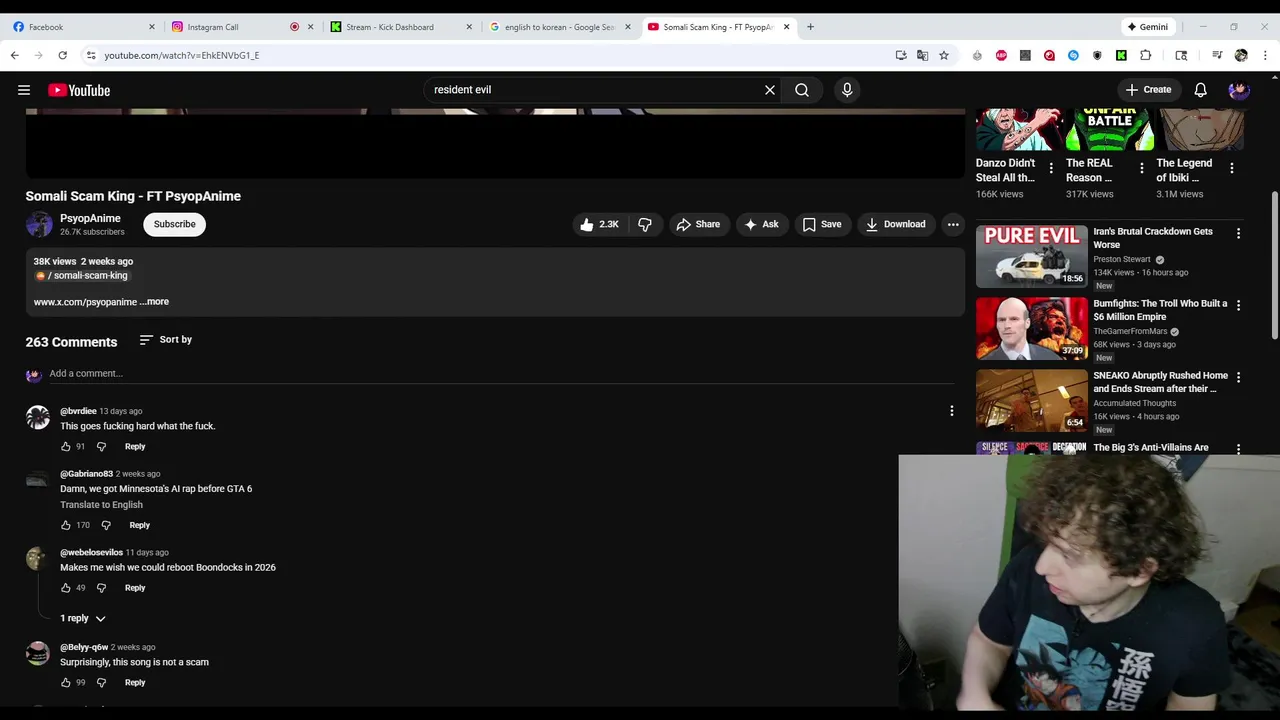Expand the 1 reply thread
Image resolution: width=1280 pixels, height=720 pixels.
click(x=82, y=618)
